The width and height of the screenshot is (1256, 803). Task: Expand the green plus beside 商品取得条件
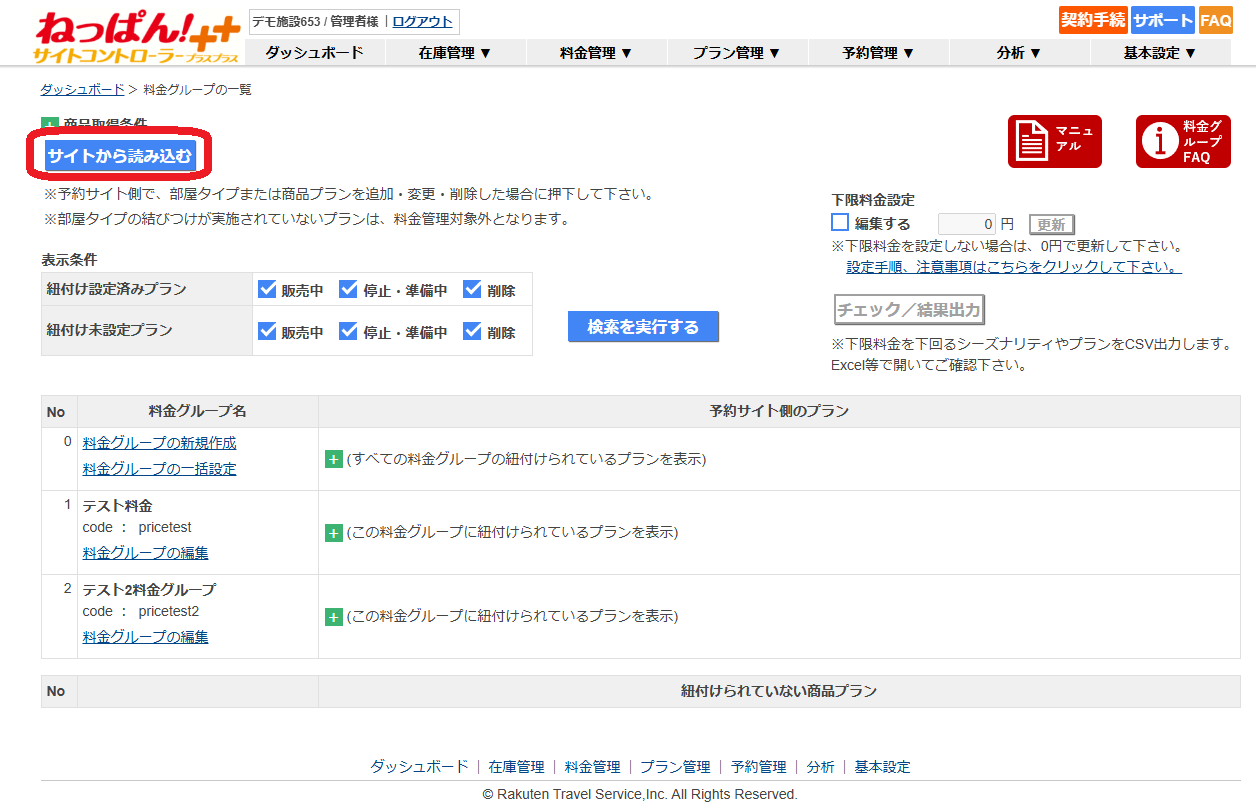click(x=49, y=124)
